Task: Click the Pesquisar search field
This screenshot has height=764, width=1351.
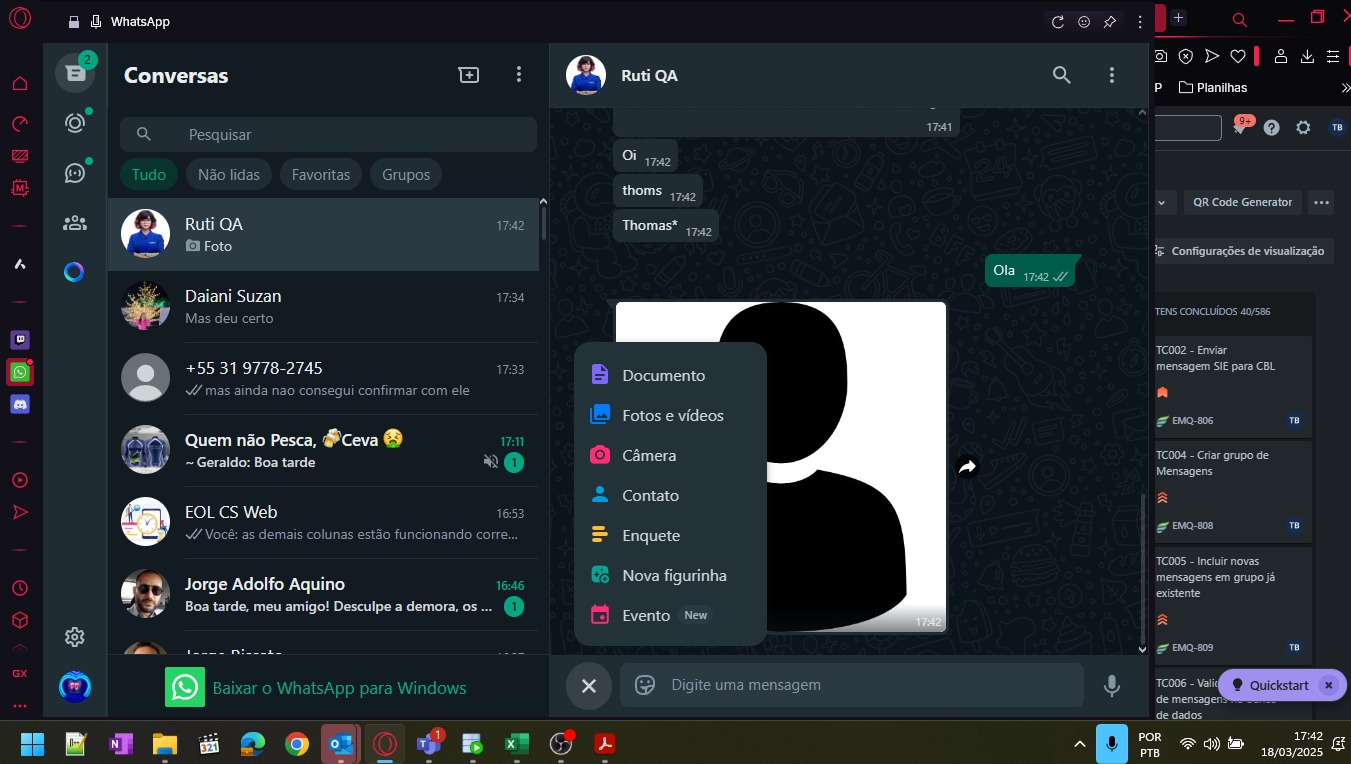Action: [x=328, y=134]
